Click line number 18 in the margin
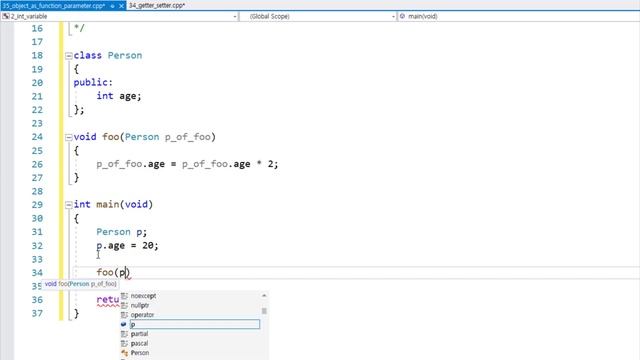640x360 pixels. point(37,56)
